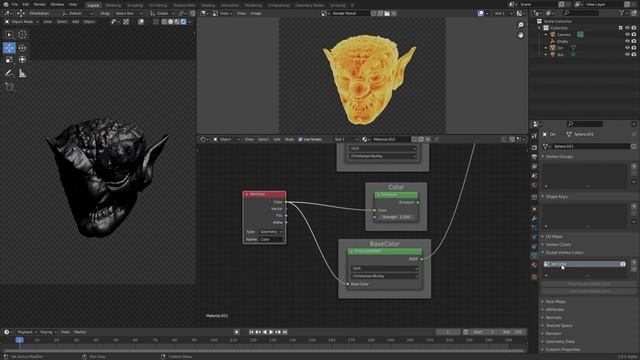
Task: Open the Object properties tab
Action: tap(534, 209)
